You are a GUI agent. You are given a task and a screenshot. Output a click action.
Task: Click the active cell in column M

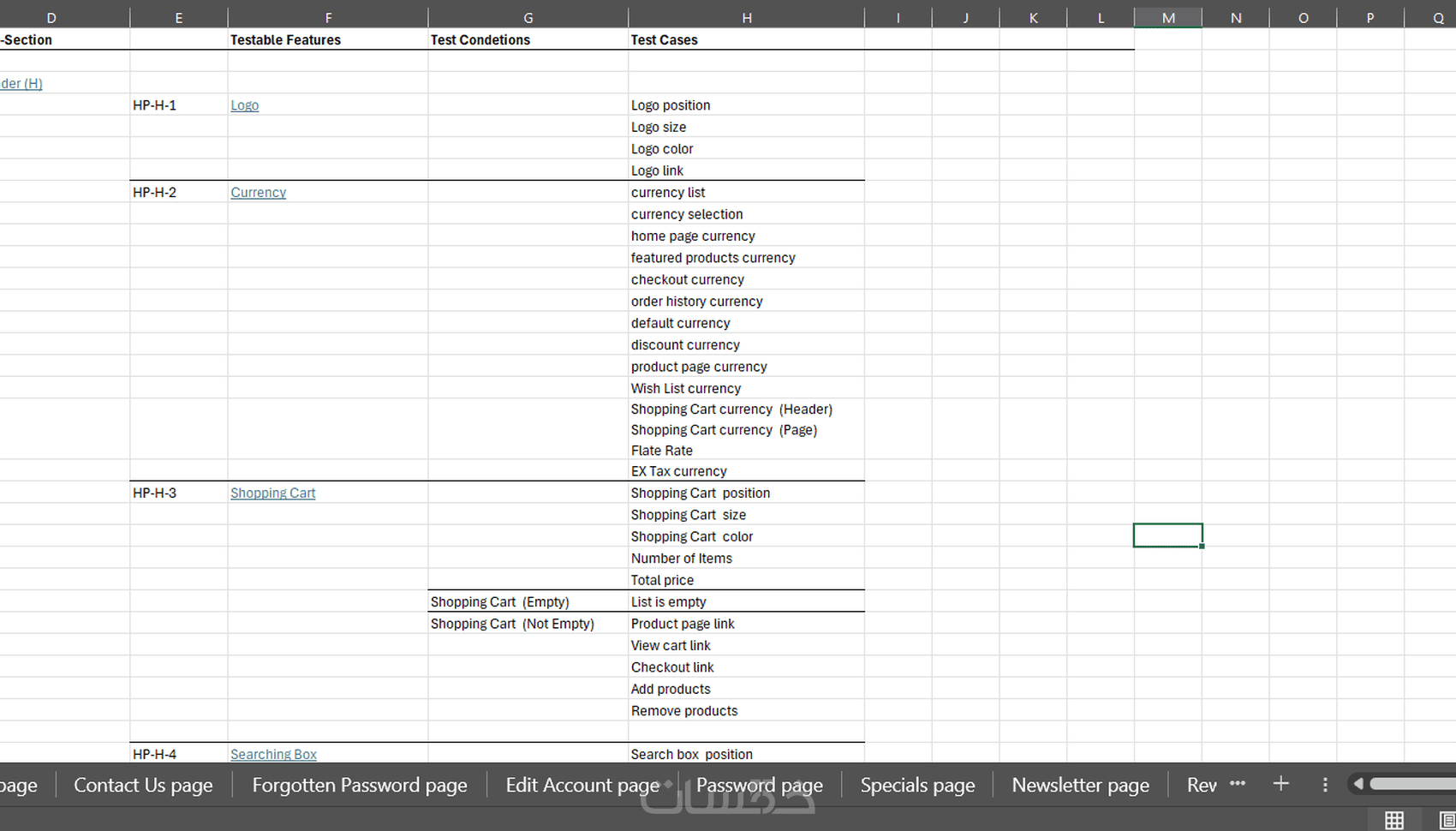(x=1168, y=535)
